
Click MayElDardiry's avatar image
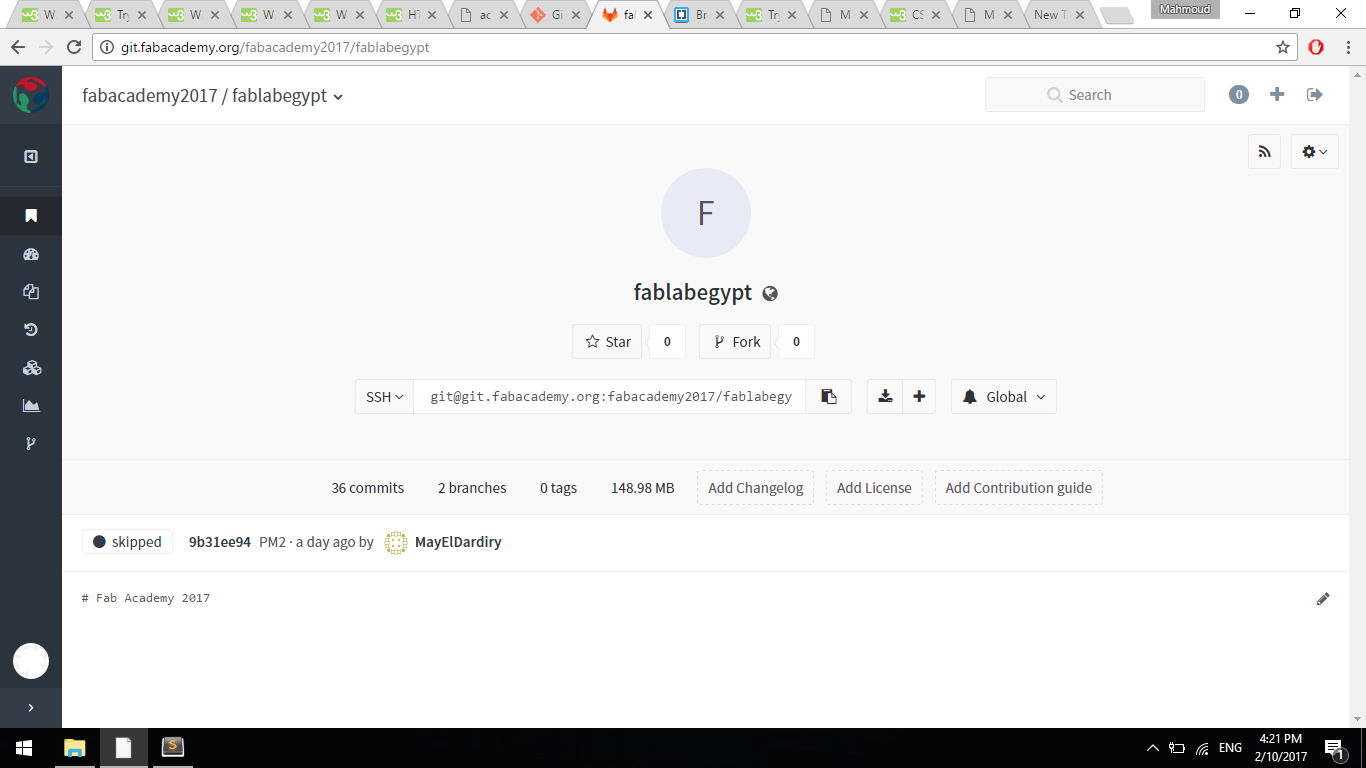coord(396,542)
